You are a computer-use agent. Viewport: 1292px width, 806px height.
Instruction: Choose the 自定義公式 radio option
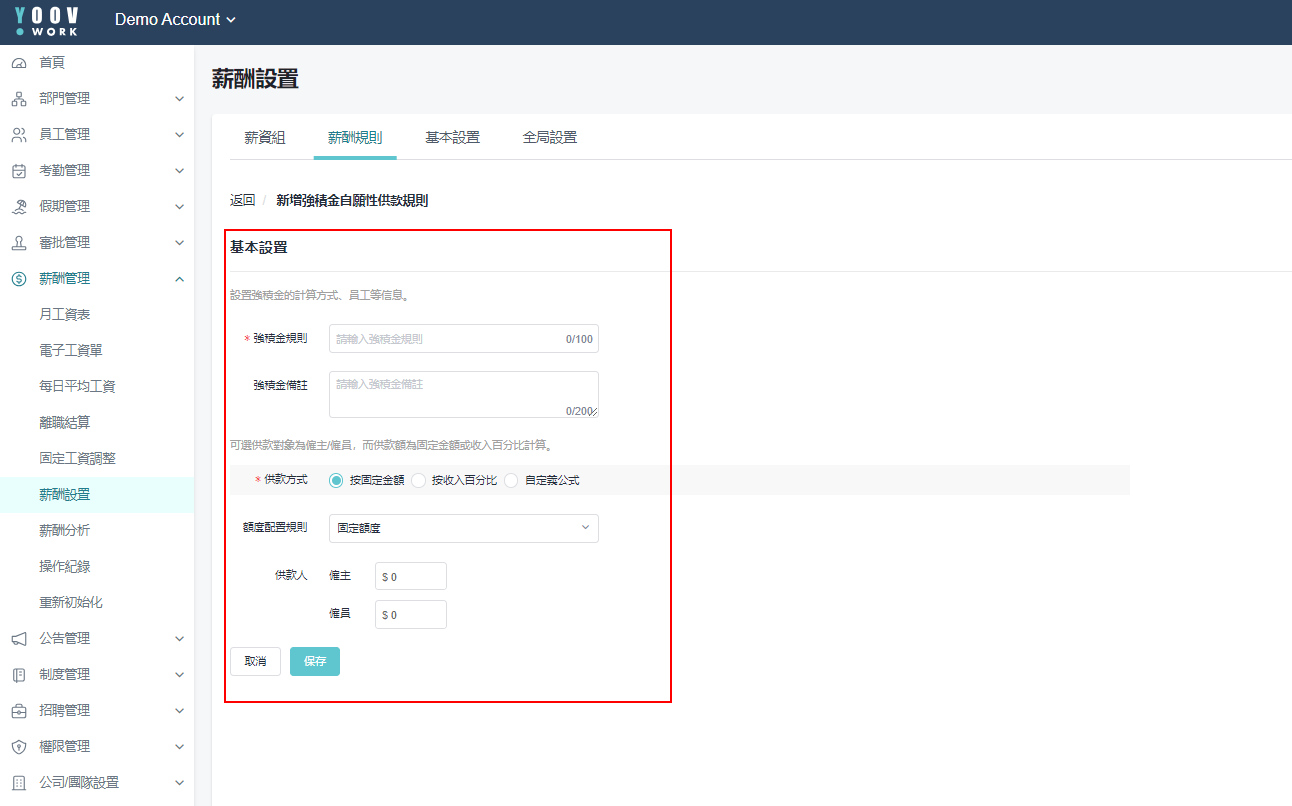tap(511, 480)
